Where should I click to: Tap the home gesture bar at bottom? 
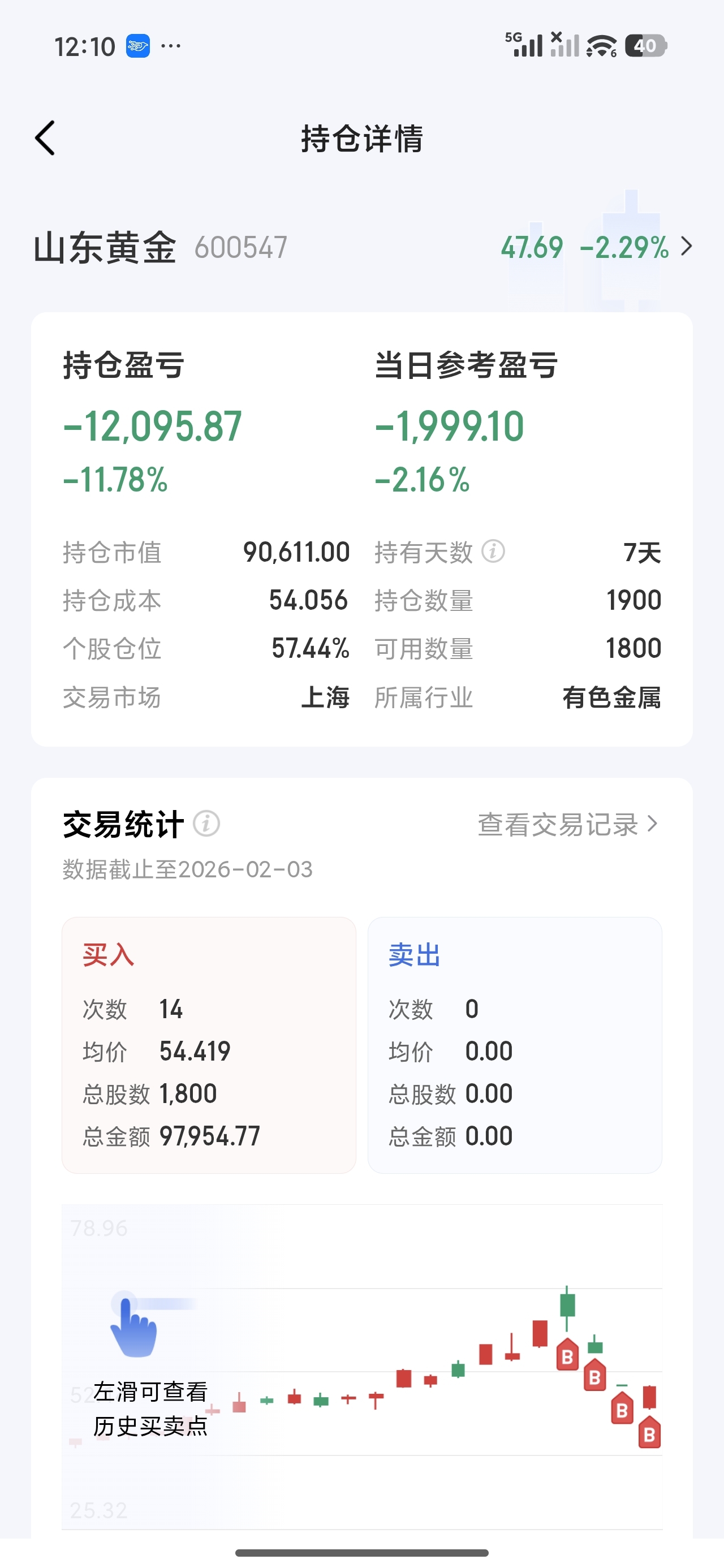(361, 1552)
